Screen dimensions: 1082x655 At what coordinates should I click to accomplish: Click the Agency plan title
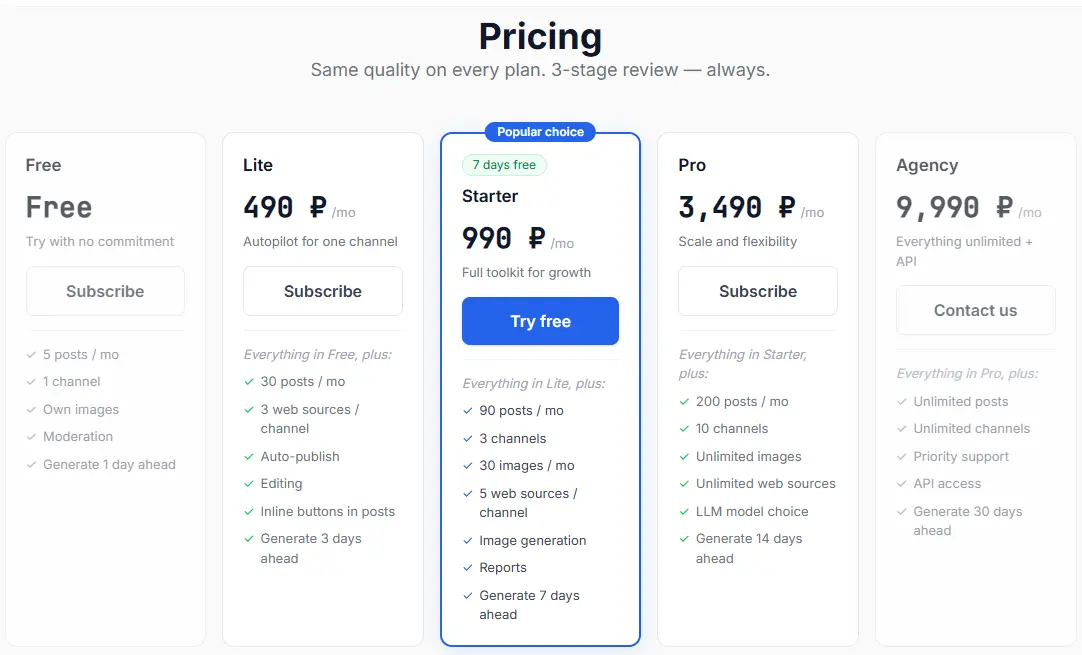coord(927,165)
